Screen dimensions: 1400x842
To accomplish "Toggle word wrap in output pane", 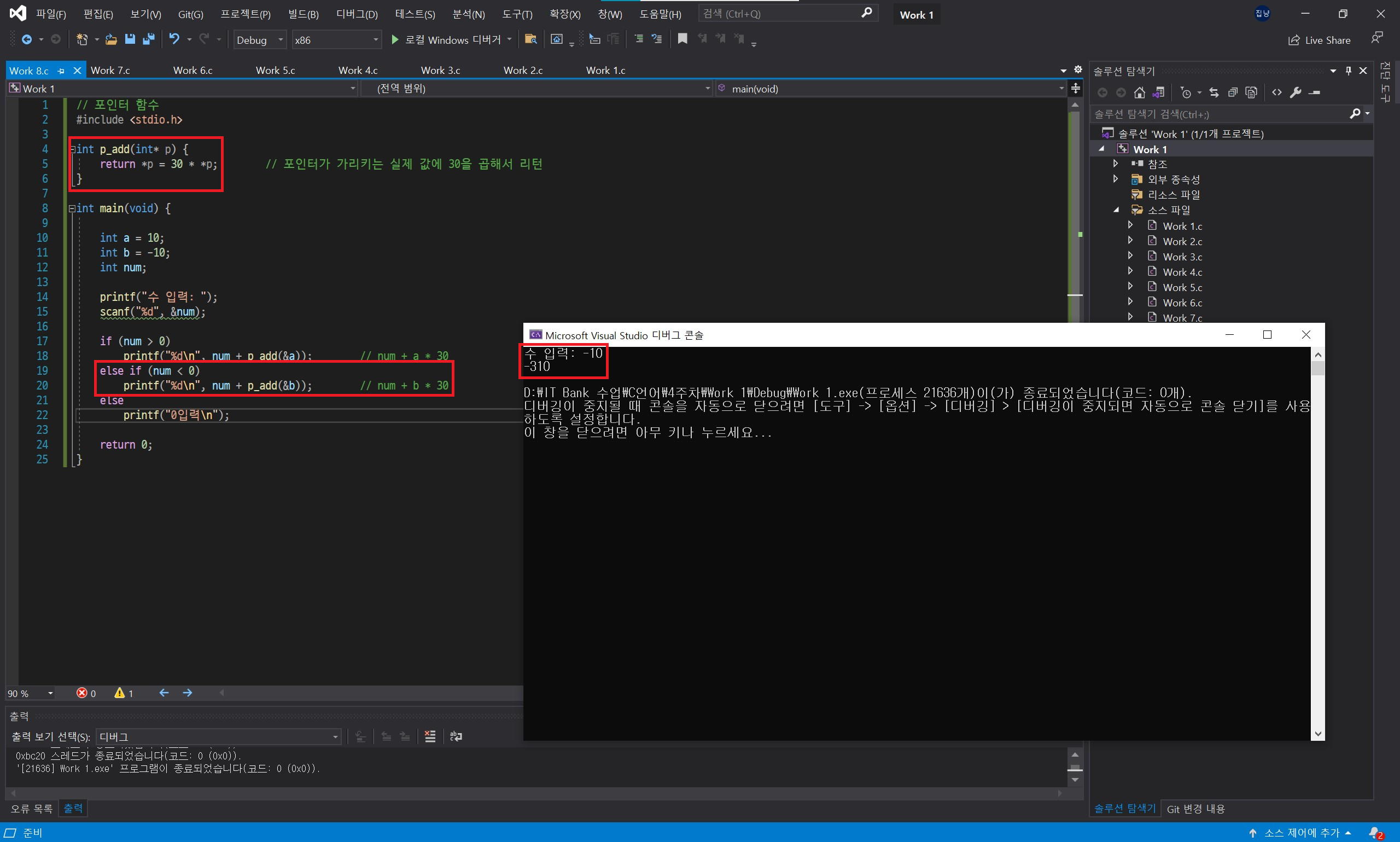I will 456,736.
